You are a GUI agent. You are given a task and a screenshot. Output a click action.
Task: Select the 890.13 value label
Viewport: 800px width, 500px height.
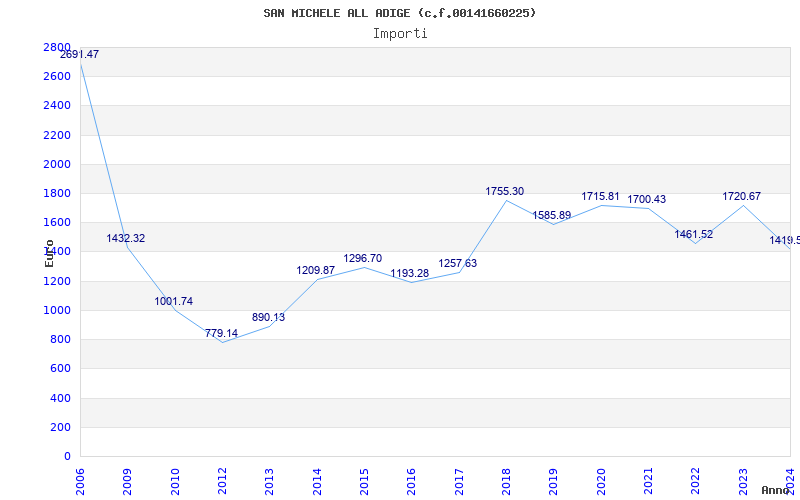[268, 317]
